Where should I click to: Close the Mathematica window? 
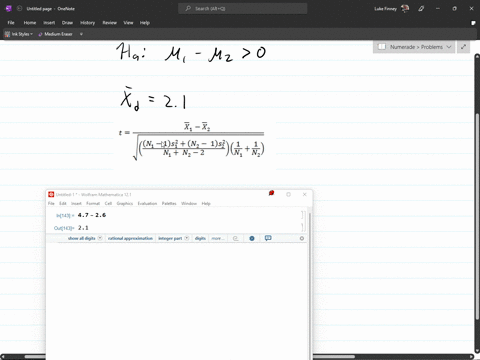click(304, 194)
